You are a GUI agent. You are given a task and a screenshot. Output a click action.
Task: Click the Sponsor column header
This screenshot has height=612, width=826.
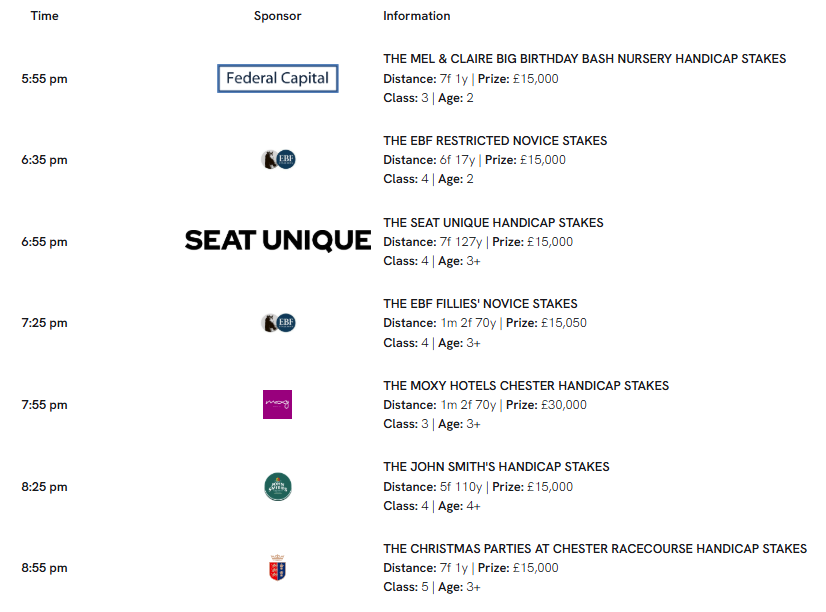coord(278,16)
